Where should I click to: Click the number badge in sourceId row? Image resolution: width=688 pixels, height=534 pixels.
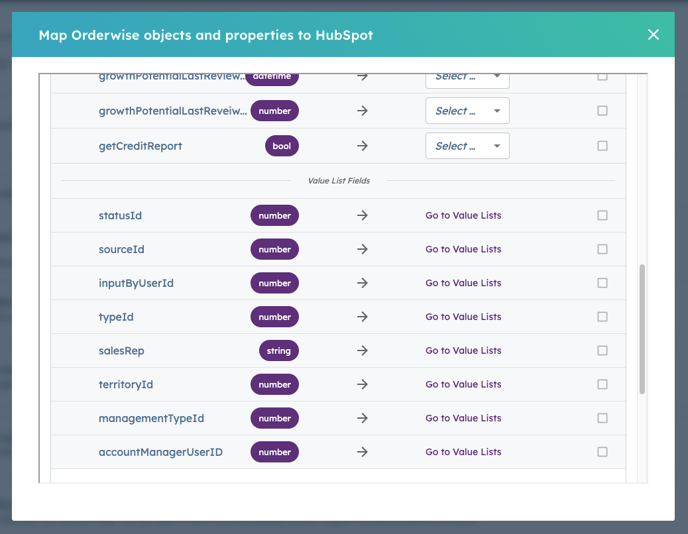[x=275, y=249]
